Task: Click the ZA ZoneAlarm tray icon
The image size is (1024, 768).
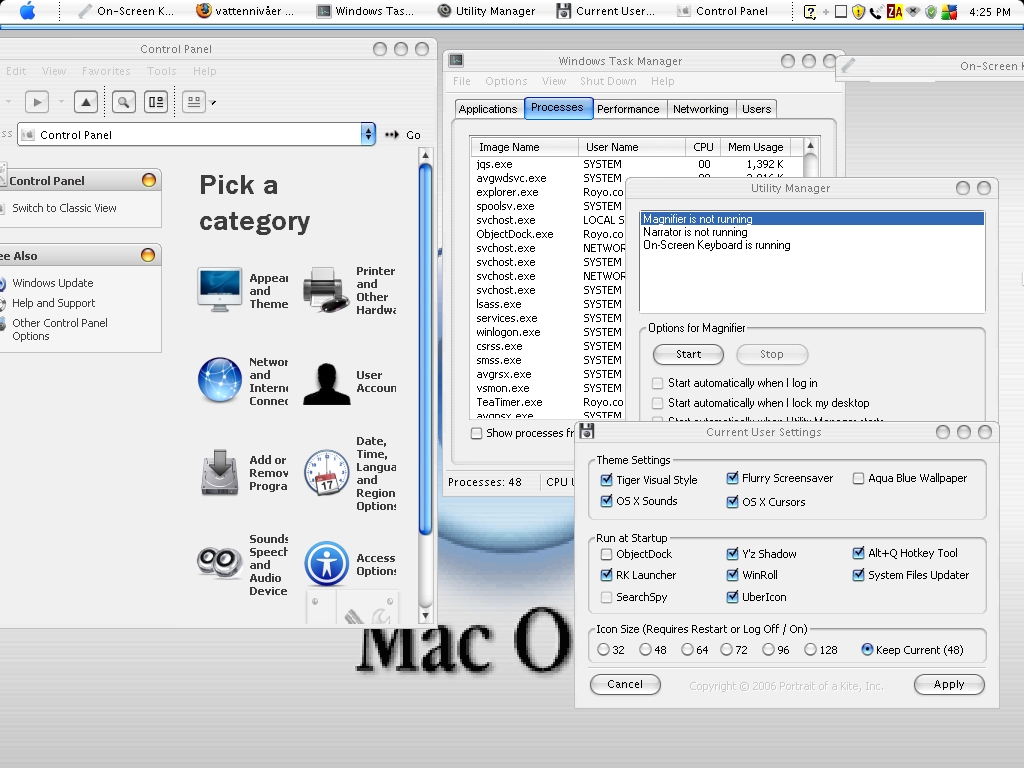Action: point(895,11)
